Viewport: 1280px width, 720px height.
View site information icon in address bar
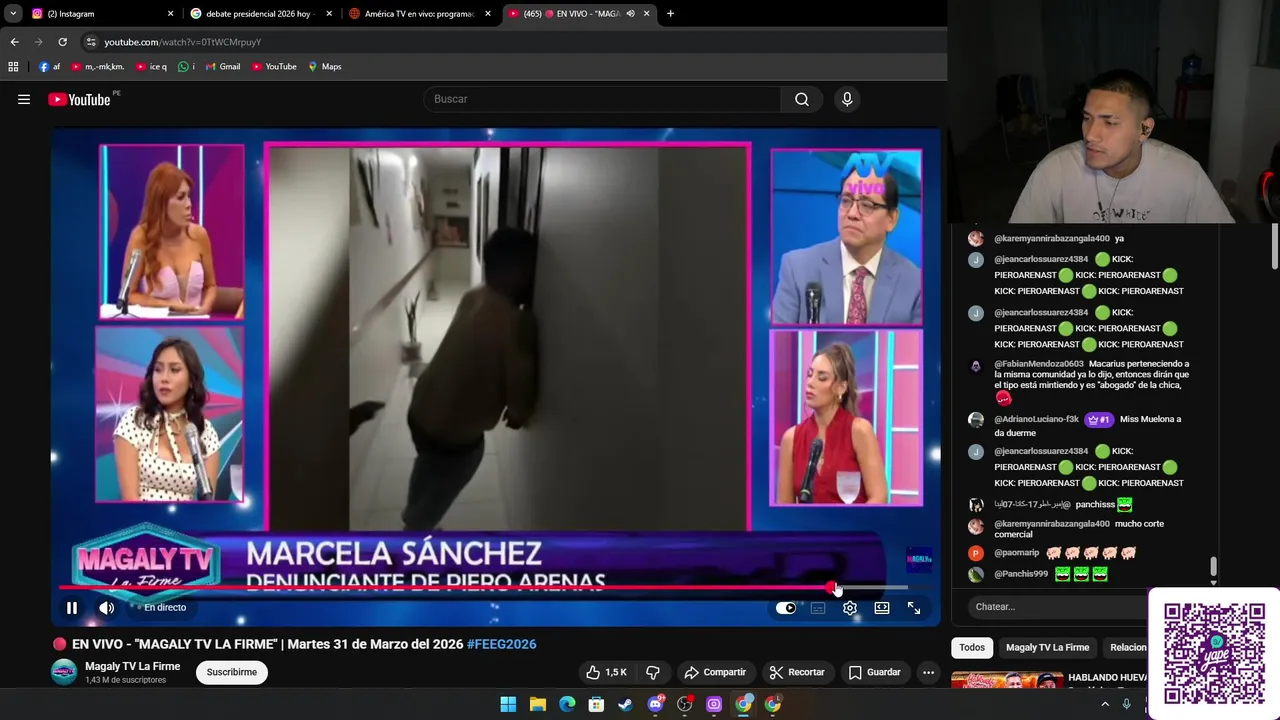point(91,42)
